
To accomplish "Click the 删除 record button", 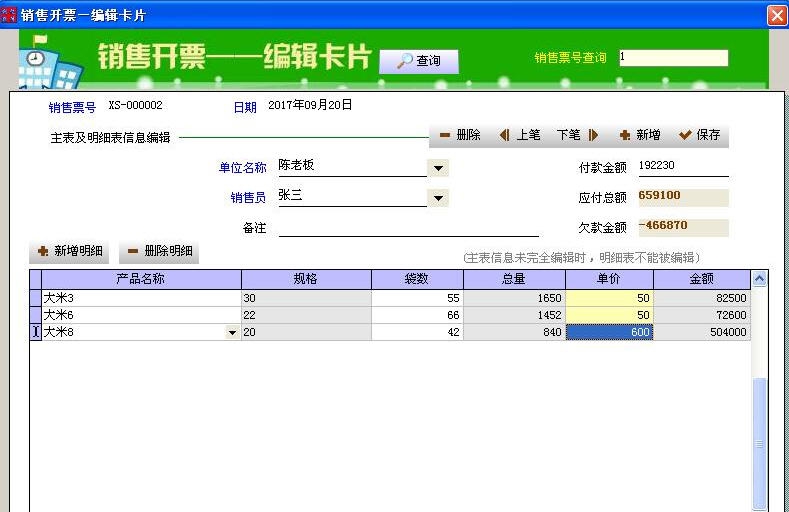I will point(460,135).
